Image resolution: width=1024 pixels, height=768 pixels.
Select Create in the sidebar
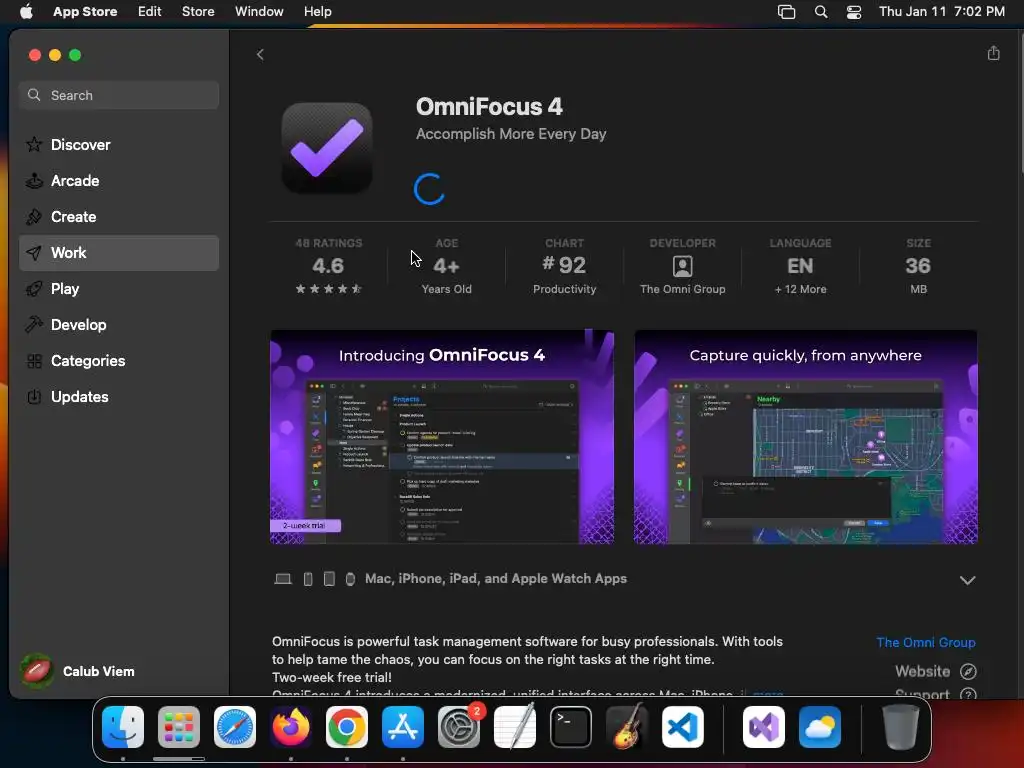click(119, 216)
